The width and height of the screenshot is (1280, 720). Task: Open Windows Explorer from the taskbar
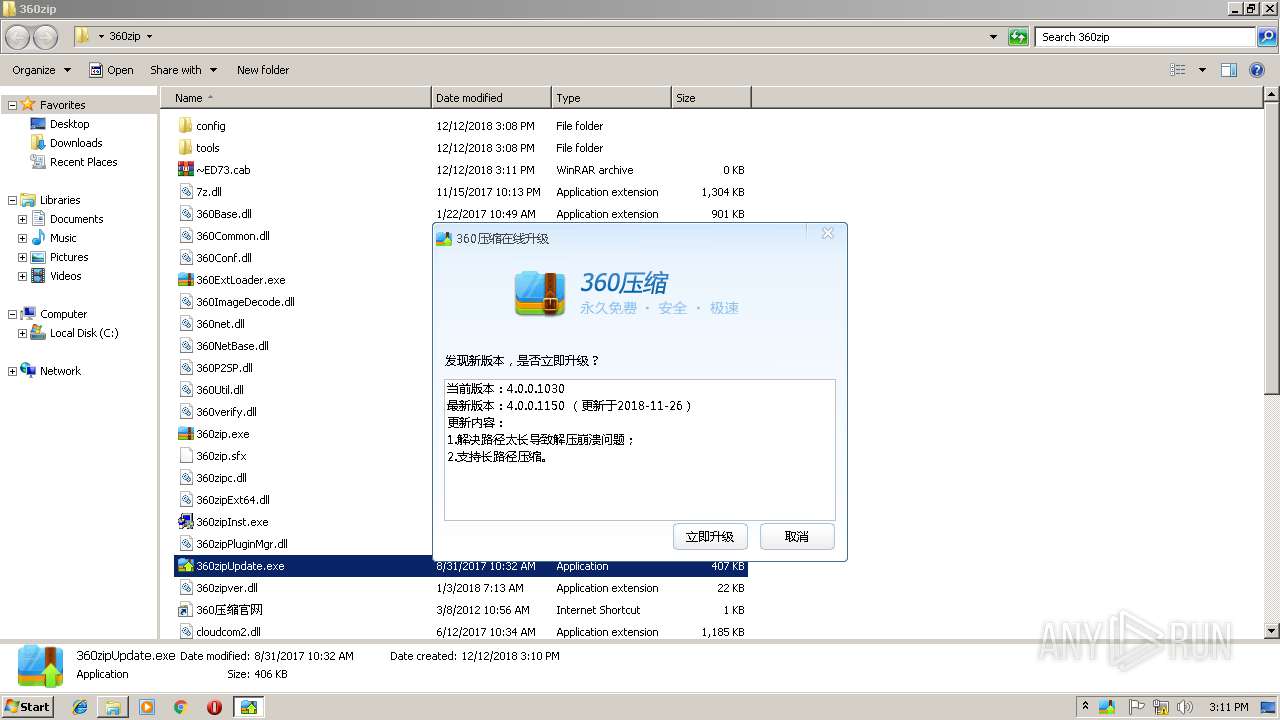coord(113,707)
